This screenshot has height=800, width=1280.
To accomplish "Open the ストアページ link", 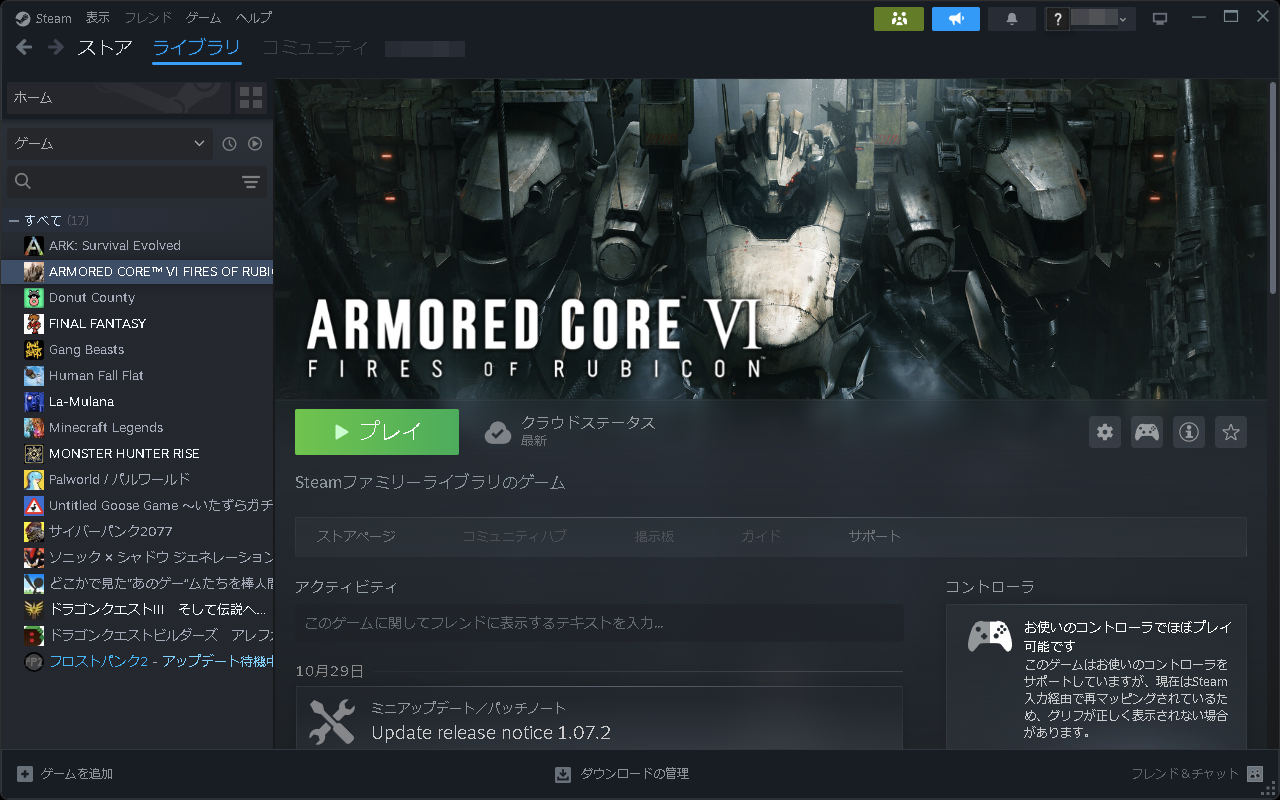I will tap(356, 537).
